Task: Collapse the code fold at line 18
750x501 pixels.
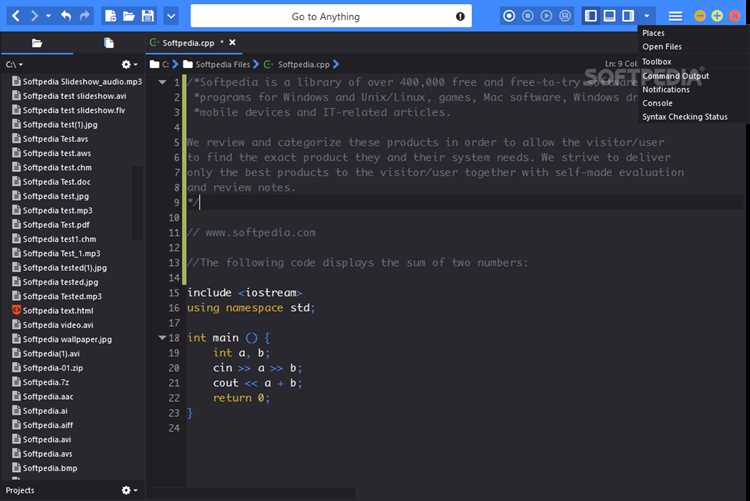Action: click(x=162, y=338)
